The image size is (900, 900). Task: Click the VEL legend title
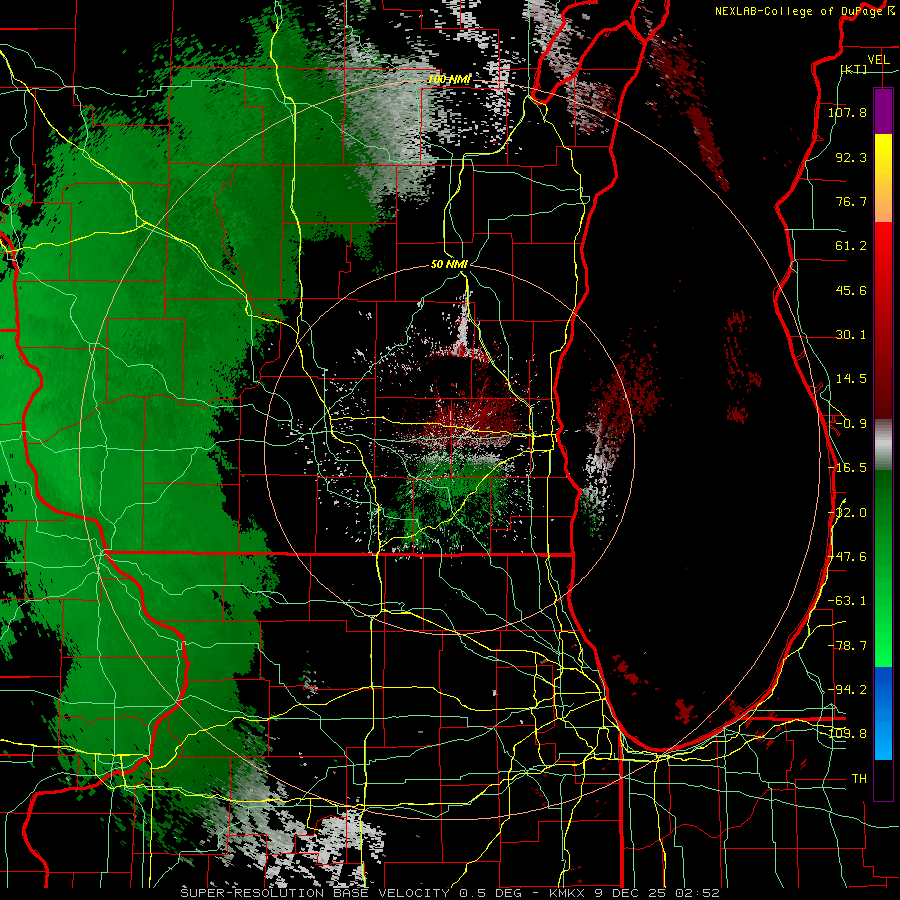tap(878, 60)
